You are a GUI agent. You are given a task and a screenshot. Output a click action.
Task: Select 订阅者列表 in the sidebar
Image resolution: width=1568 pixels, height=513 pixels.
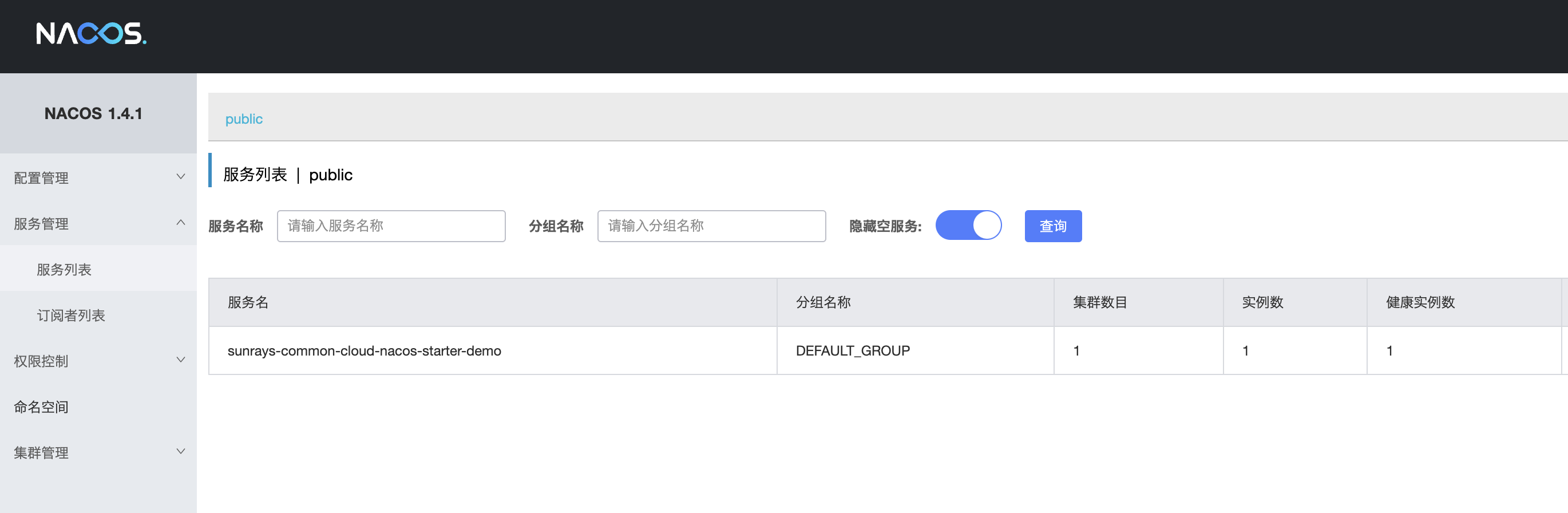[x=98, y=315]
